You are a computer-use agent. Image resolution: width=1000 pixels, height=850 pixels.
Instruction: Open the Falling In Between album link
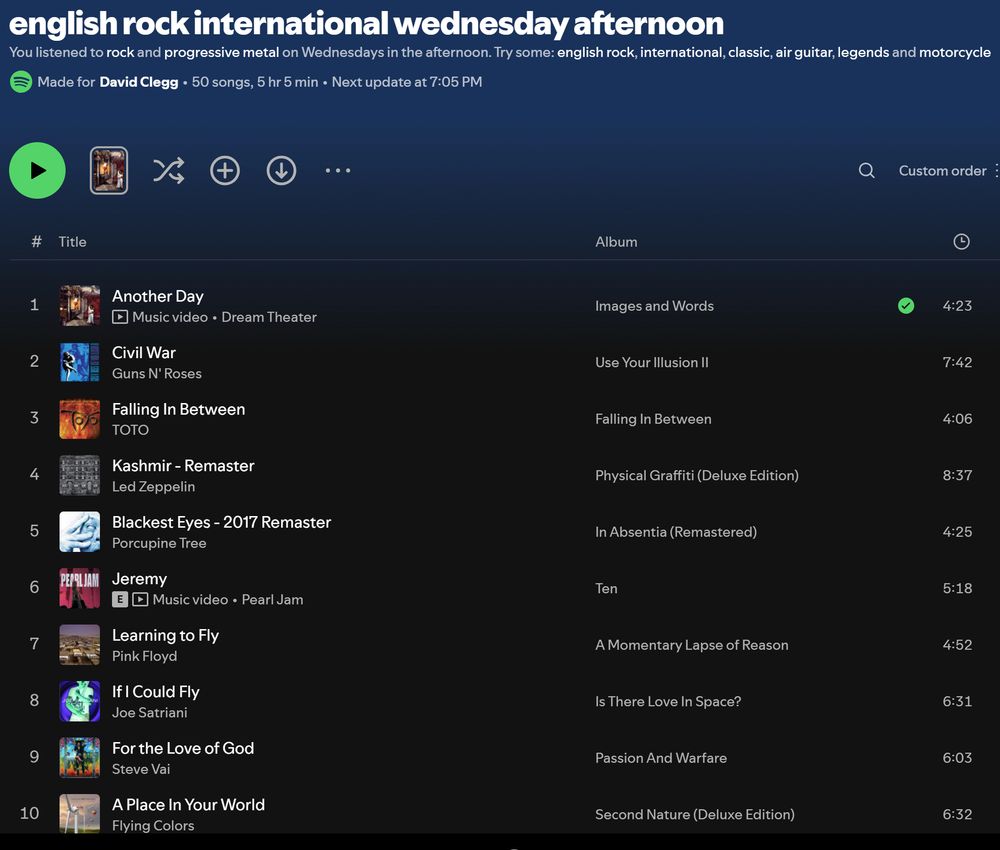coord(653,419)
